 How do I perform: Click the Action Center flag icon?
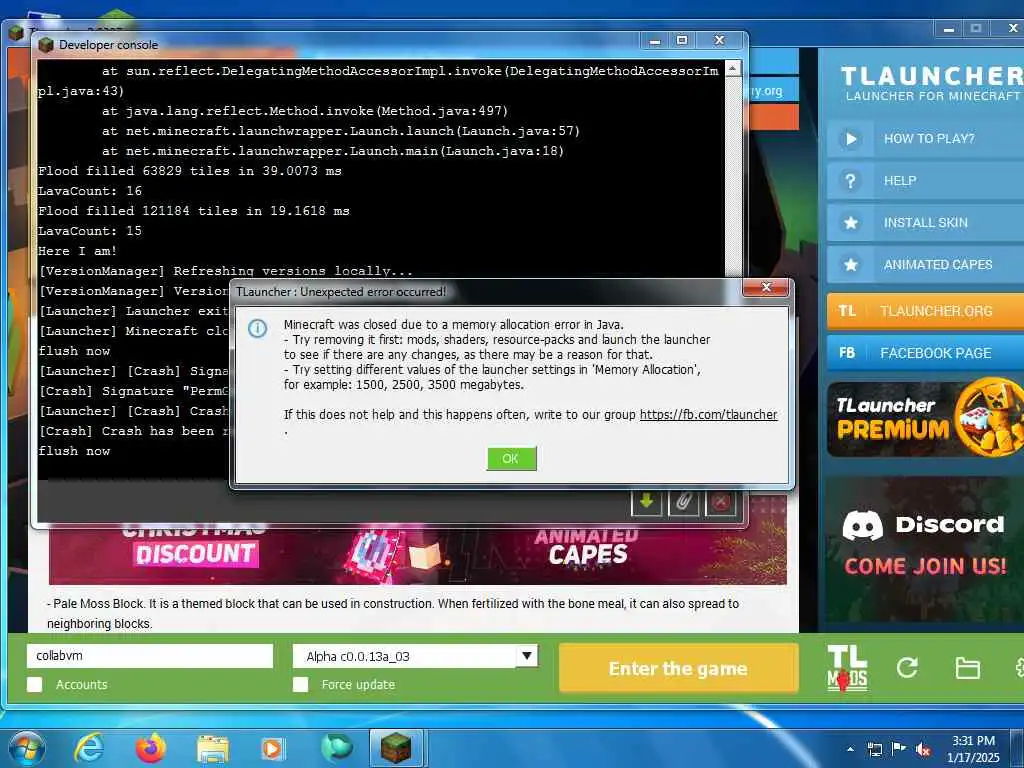pyautogui.click(x=899, y=748)
